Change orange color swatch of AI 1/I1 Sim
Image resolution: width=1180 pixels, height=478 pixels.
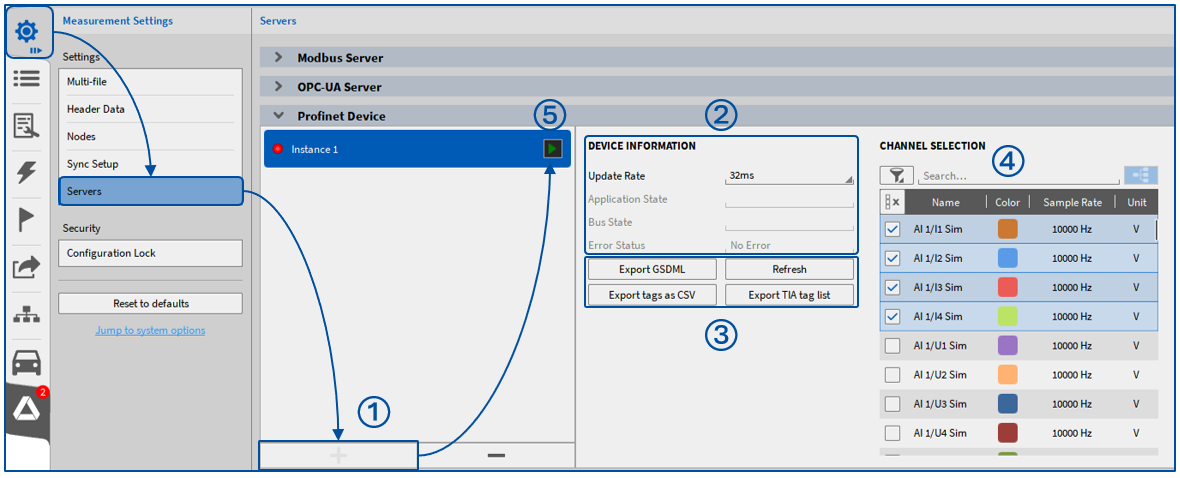tap(1008, 229)
